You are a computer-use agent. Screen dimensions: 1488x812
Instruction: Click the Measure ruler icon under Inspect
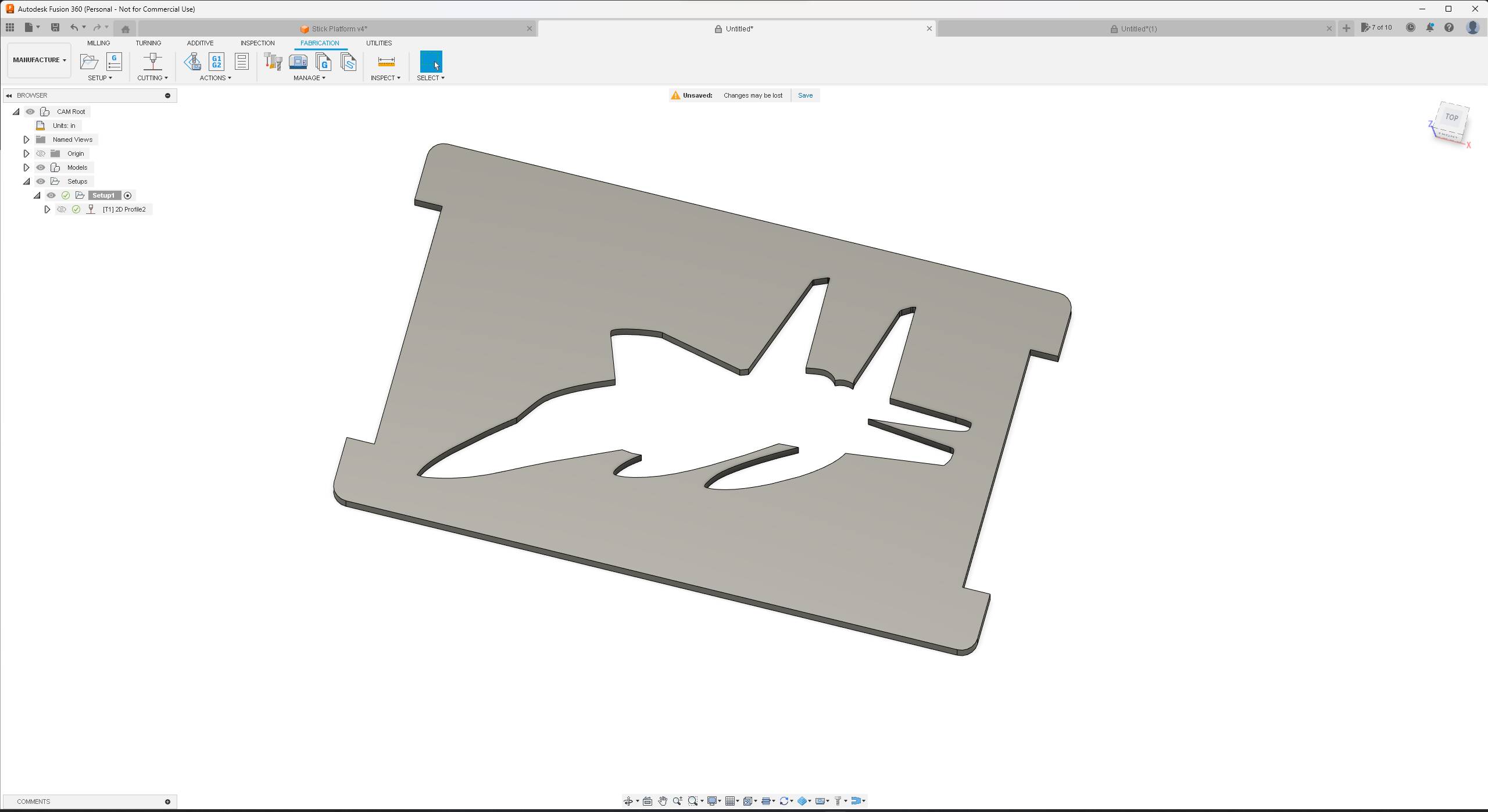point(386,62)
